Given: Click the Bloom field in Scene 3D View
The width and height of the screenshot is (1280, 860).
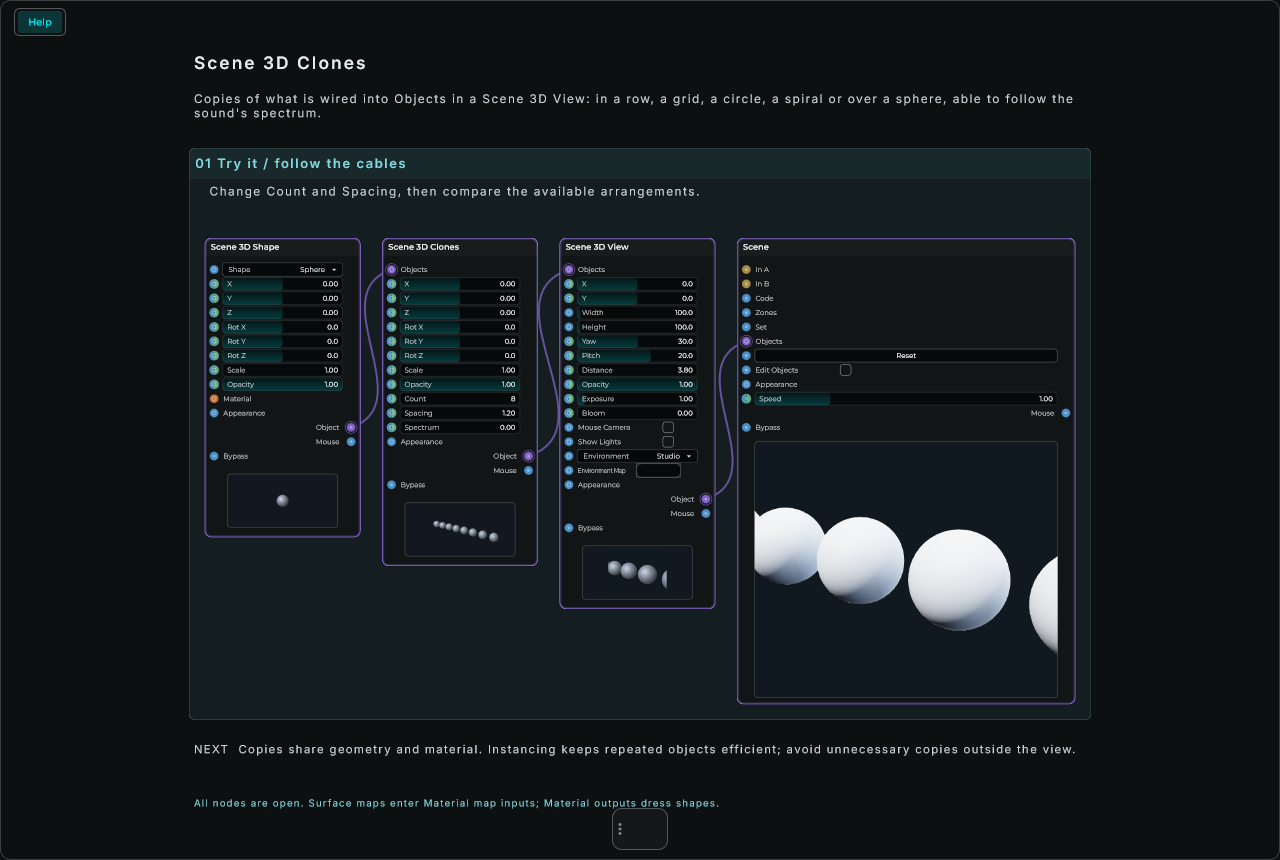Looking at the screenshot, I should pyautogui.click(x=638, y=413).
